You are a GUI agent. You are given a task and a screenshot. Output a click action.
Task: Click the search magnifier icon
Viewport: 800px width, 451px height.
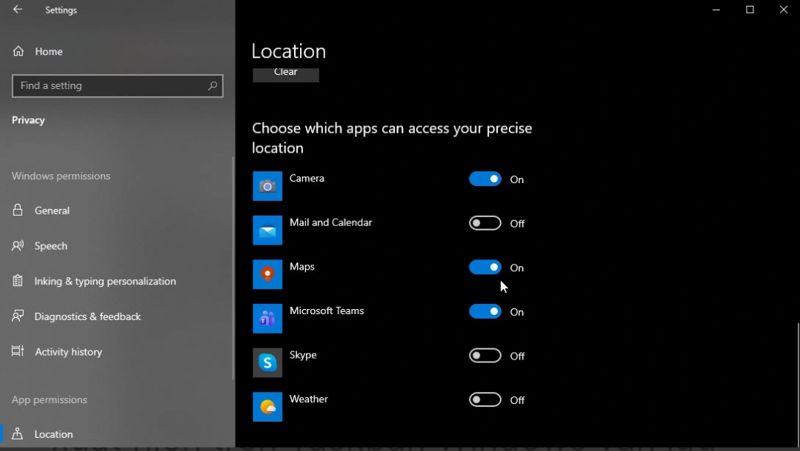click(x=212, y=86)
